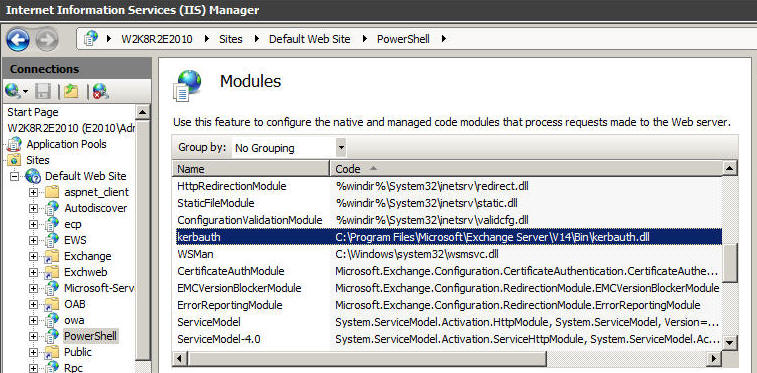Click Sites in the breadcrumb

pyautogui.click(x=231, y=39)
